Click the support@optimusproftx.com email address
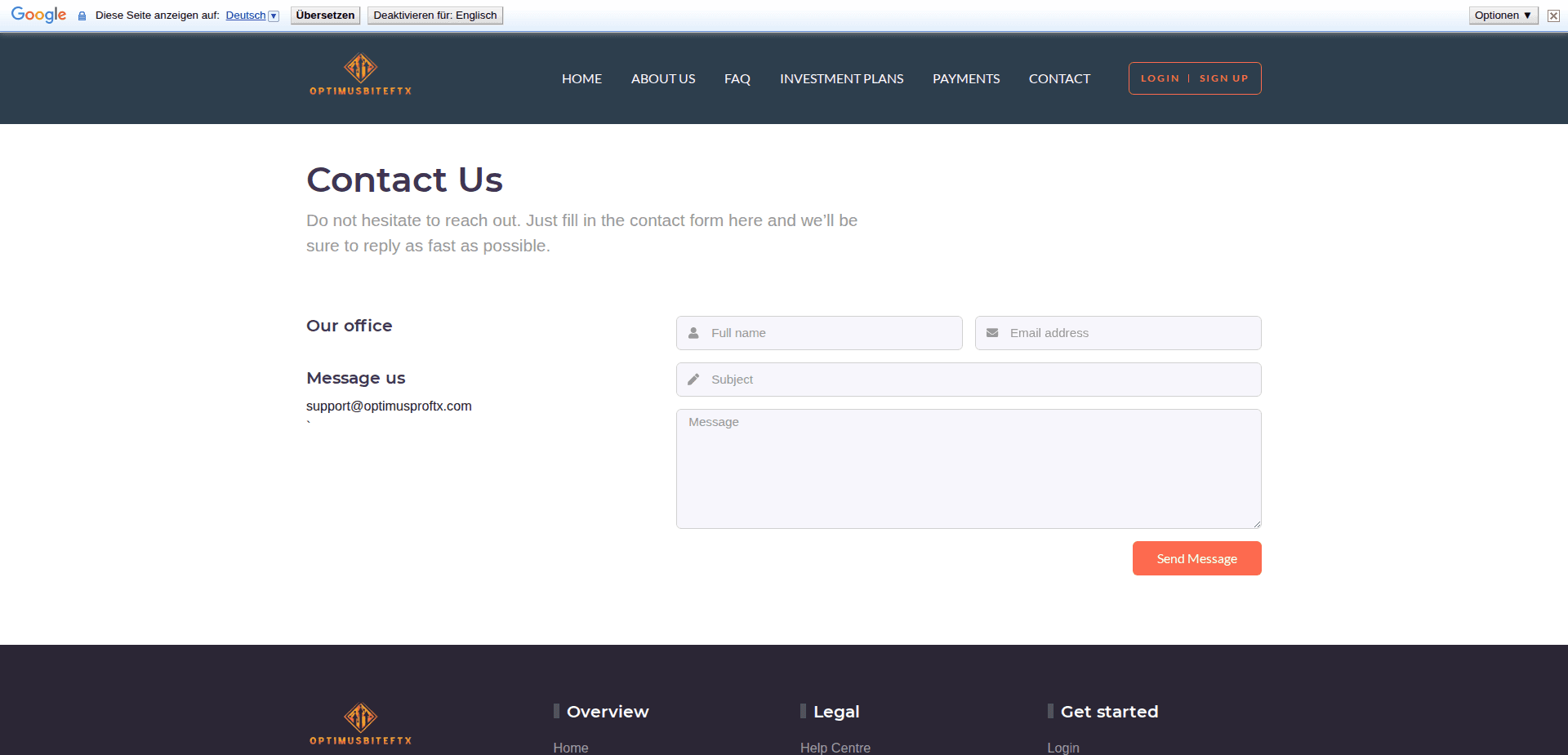 389,406
